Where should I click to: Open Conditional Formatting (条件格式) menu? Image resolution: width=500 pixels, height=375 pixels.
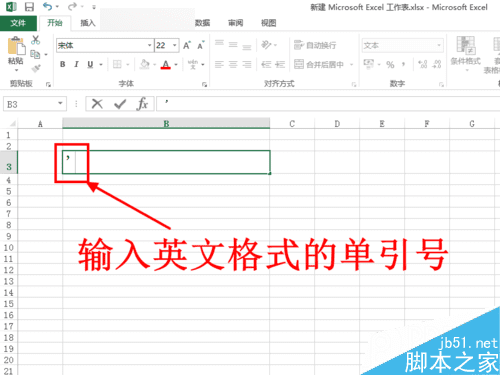466,54
